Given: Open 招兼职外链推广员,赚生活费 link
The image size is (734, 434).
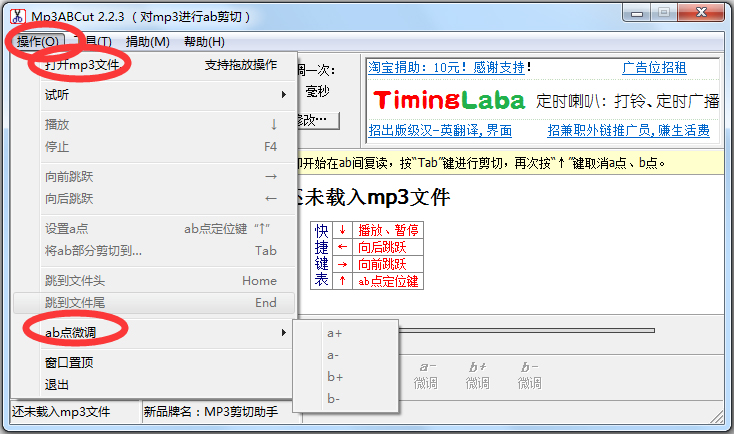Looking at the screenshot, I should pos(629,130).
